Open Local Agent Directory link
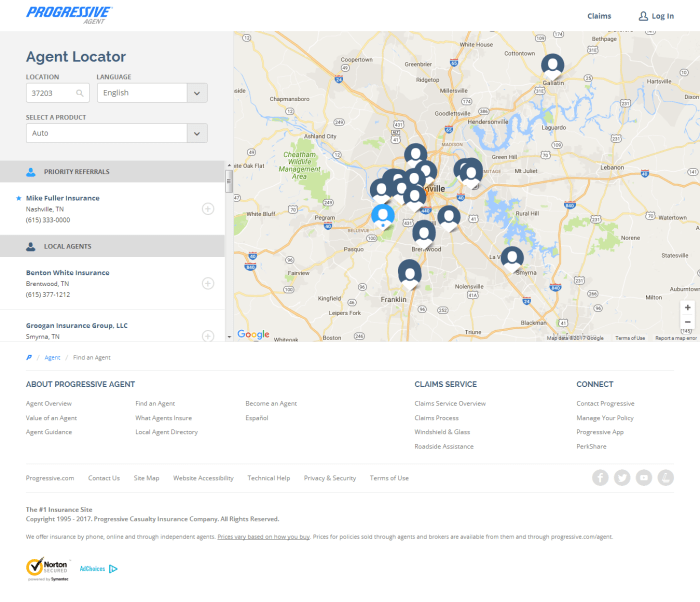This screenshot has width=700, height=602. (x=167, y=432)
